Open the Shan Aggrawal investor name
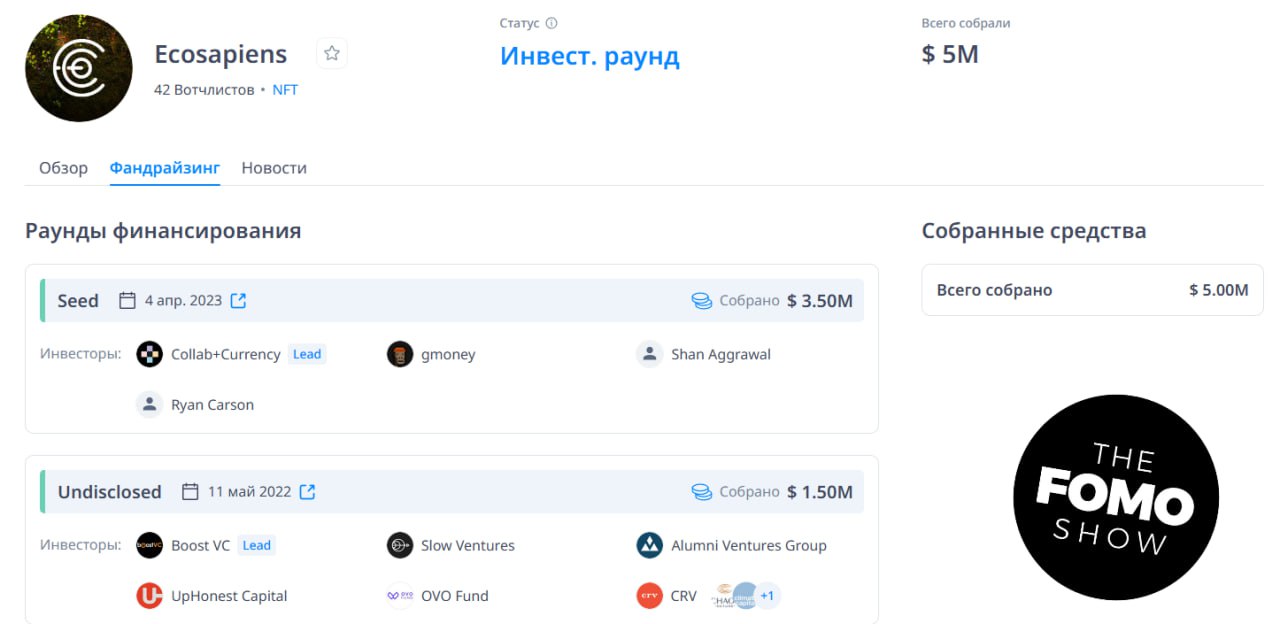1280x624 pixels. (721, 354)
